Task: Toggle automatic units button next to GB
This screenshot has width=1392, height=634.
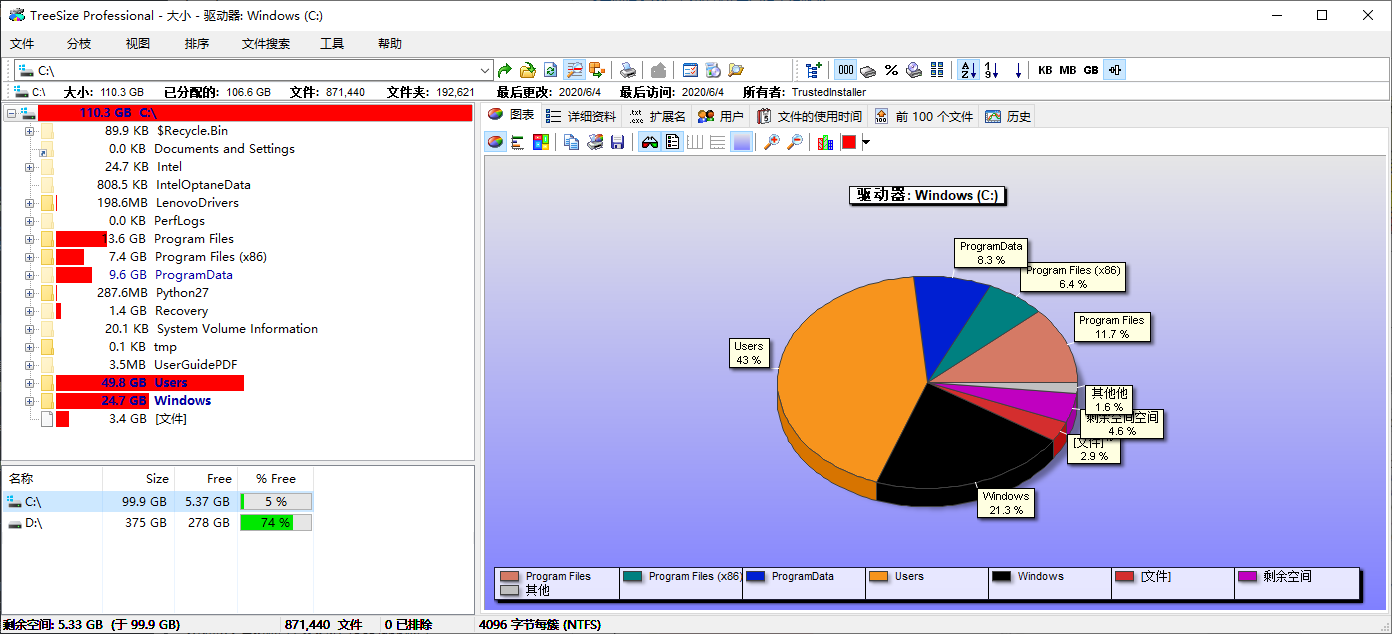Action: point(1115,70)
